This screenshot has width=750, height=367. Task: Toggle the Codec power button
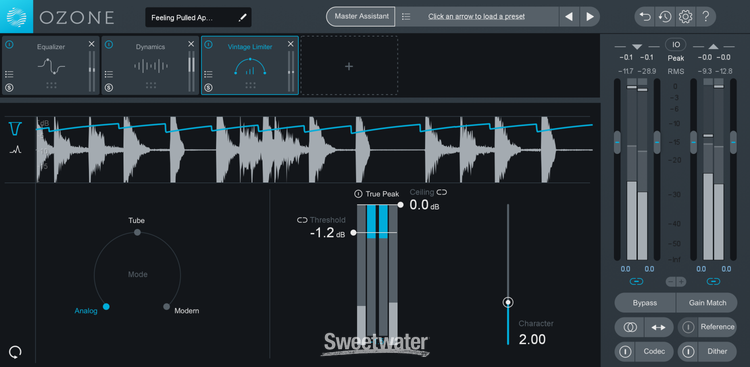coord(625,352)
